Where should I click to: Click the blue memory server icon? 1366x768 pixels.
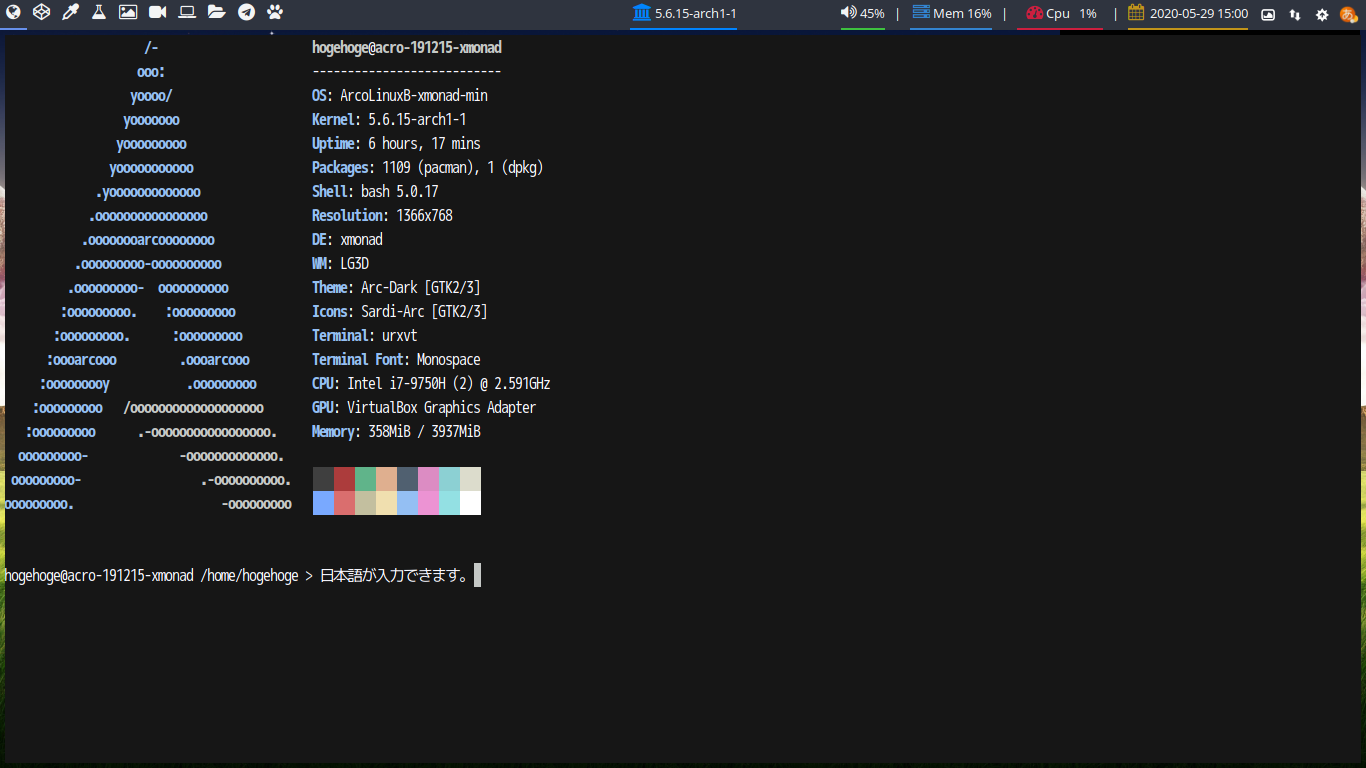click(x=920, y=13)
